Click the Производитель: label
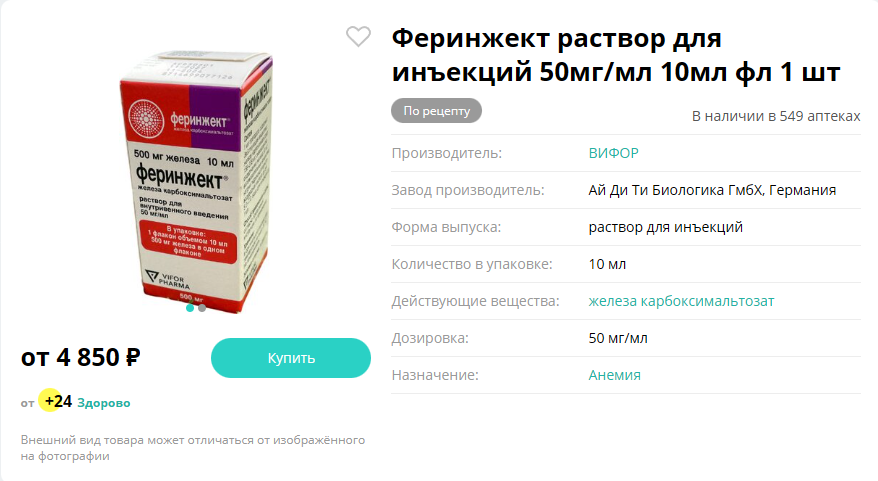The height and width of the screenshot is (481, 878). pos(447,153)
